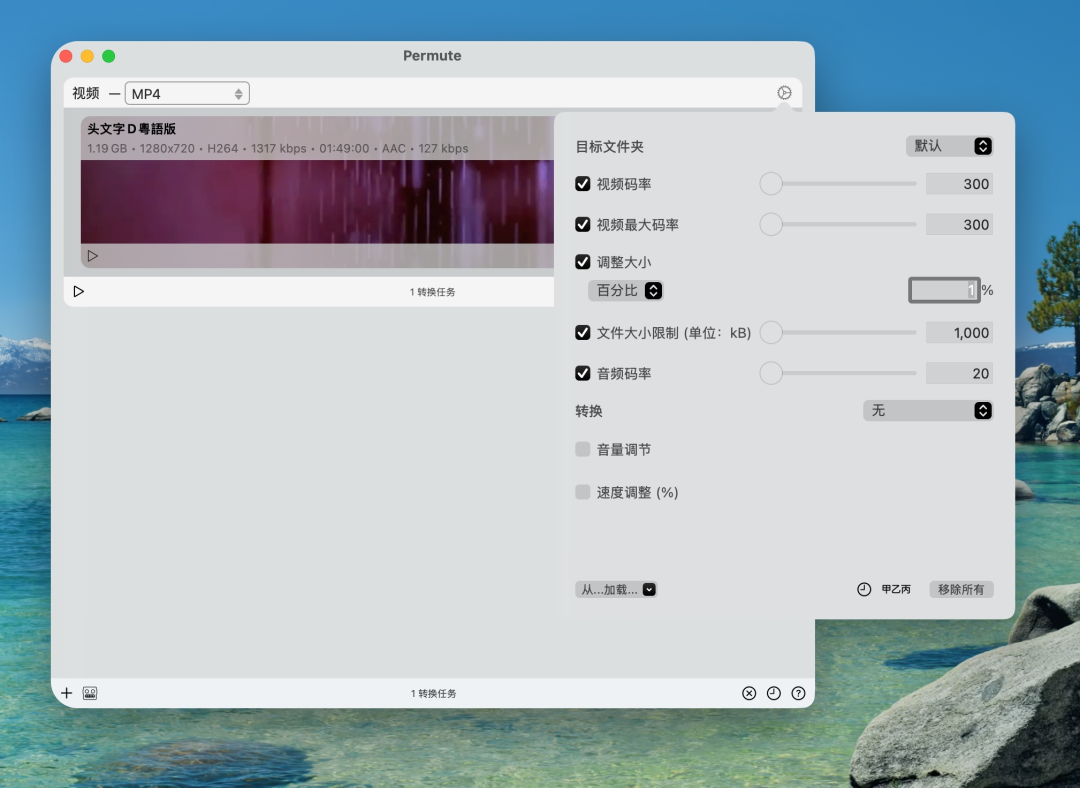Open the MP4 format dropdown

[187, 92]
